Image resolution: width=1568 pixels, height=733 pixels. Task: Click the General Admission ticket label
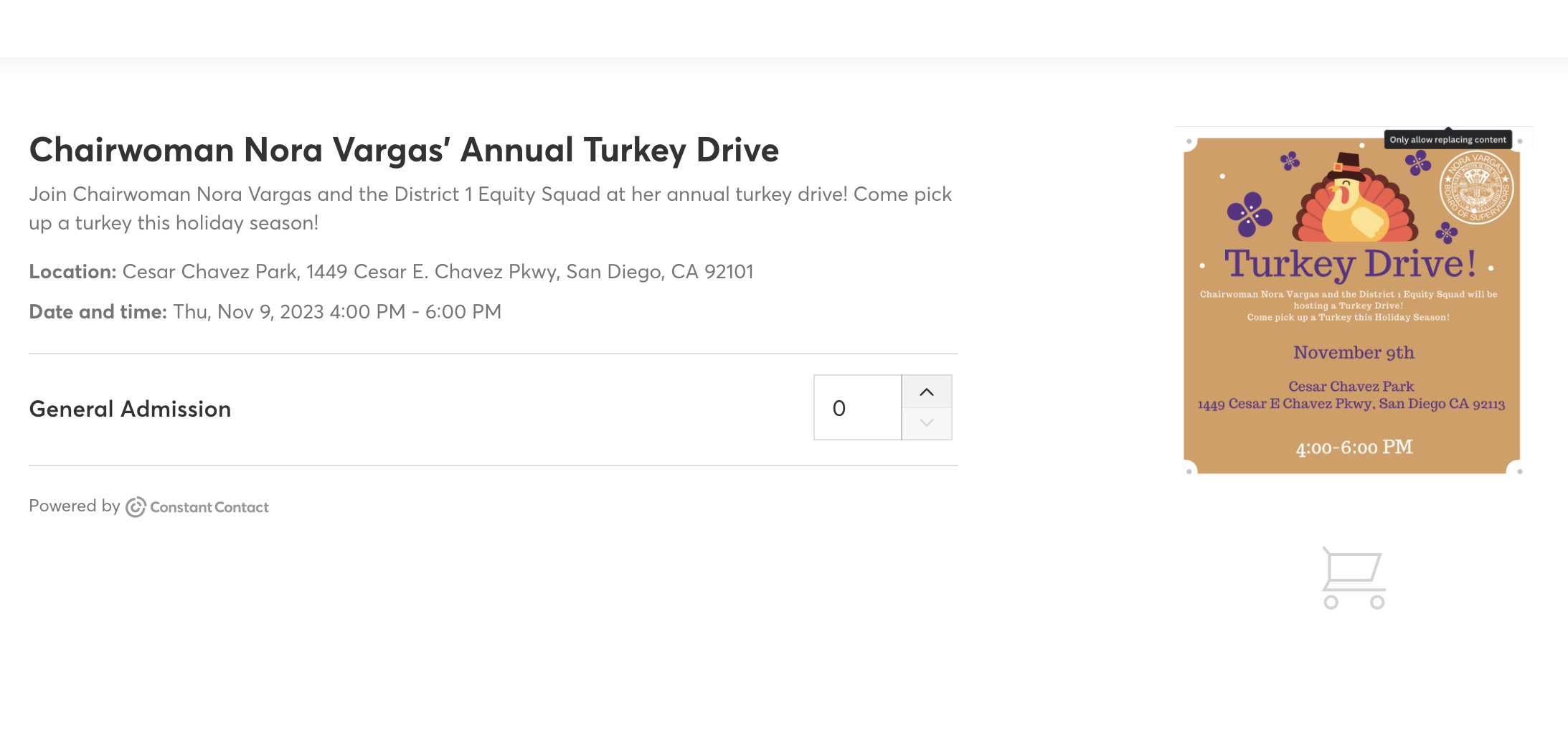[130, 409]
